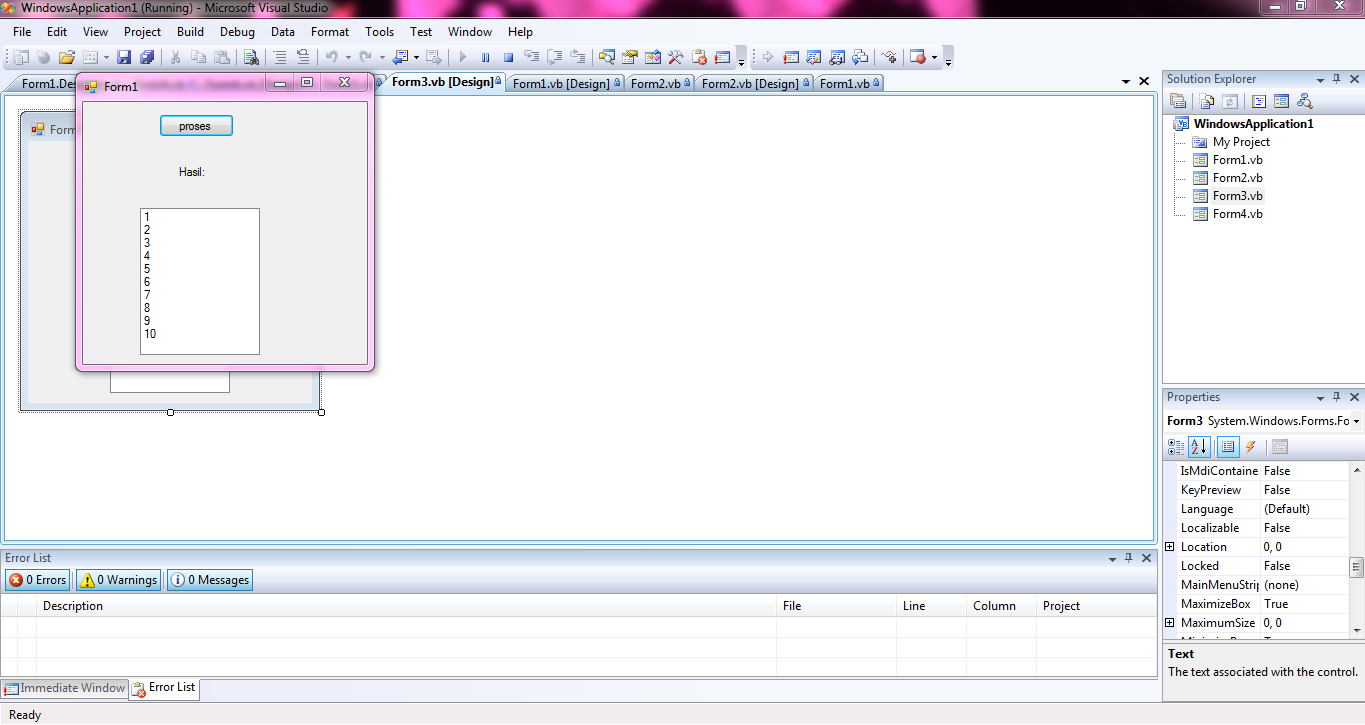1365x725 pixels.
Task: Click the 0 Warnings filter button
Action: coord(117,580)
